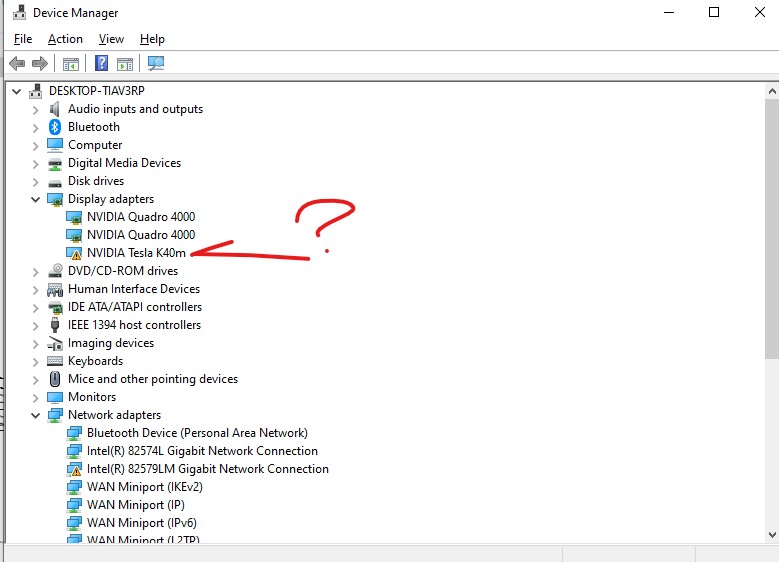The height and width of the screenshot is (562, 779).
Task: Click the Show/Hide Action Pane toolbar icon
Action: coord(125,64)
